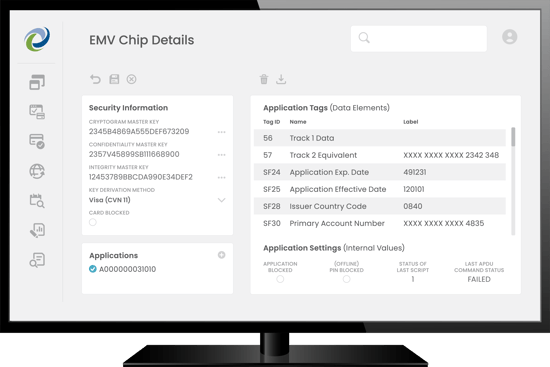Click the Status of Last Script value 1
The height and width of the screenshot is (367, 550).
pos(413,279)
